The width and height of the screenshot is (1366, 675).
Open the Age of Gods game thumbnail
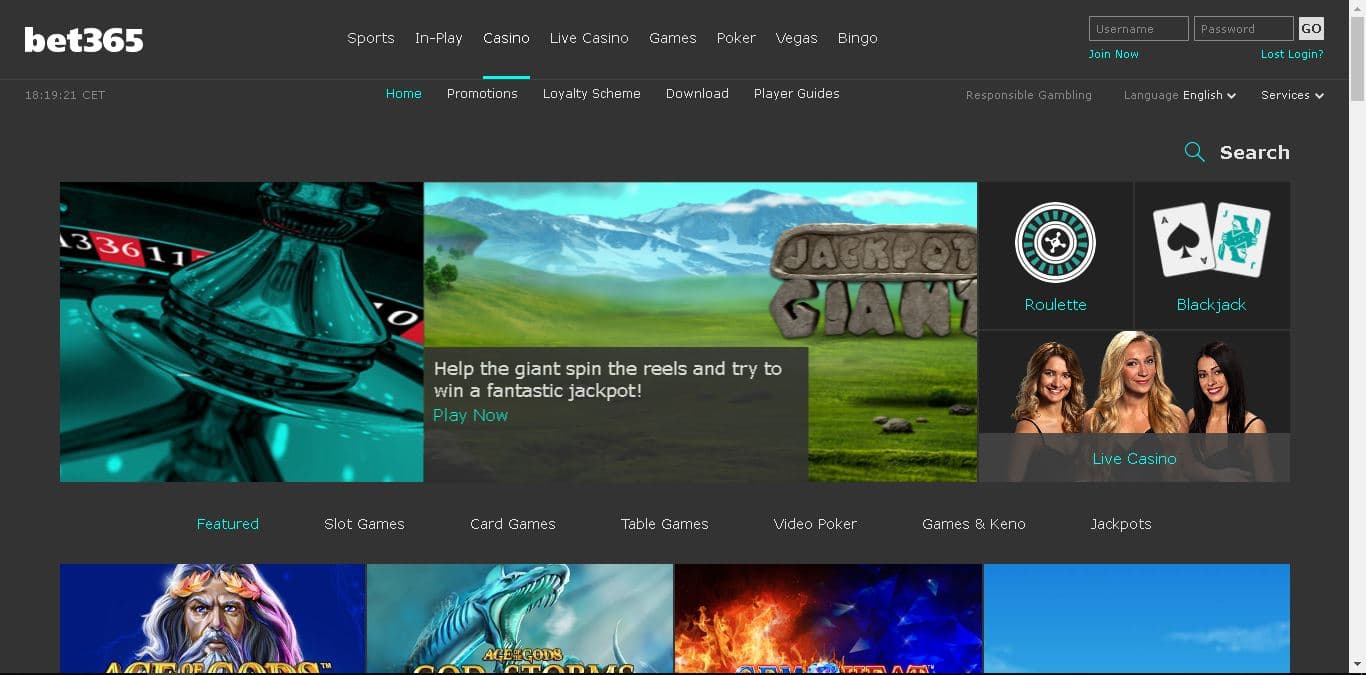coord(212,618)
